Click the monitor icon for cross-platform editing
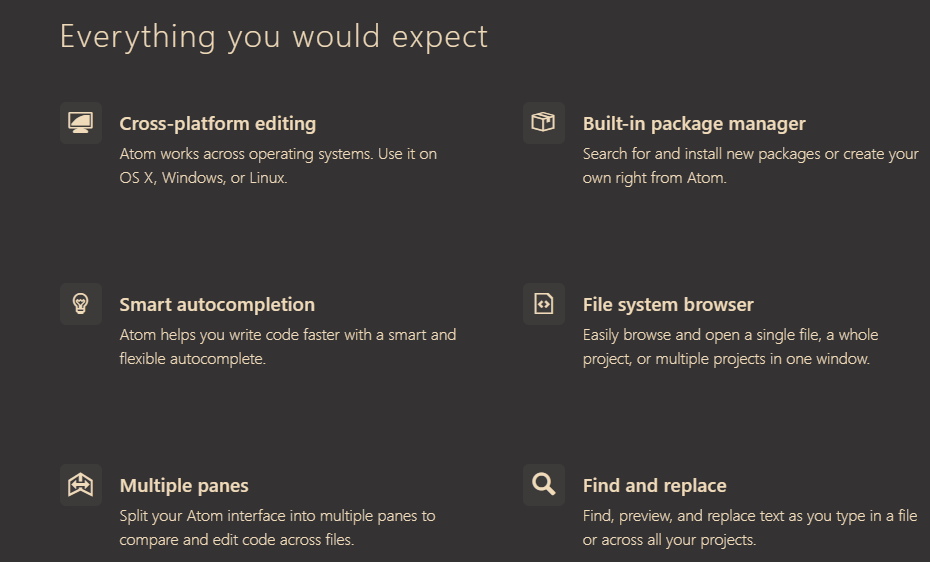This screenshot has height=562, width=930. coord(81,123)
